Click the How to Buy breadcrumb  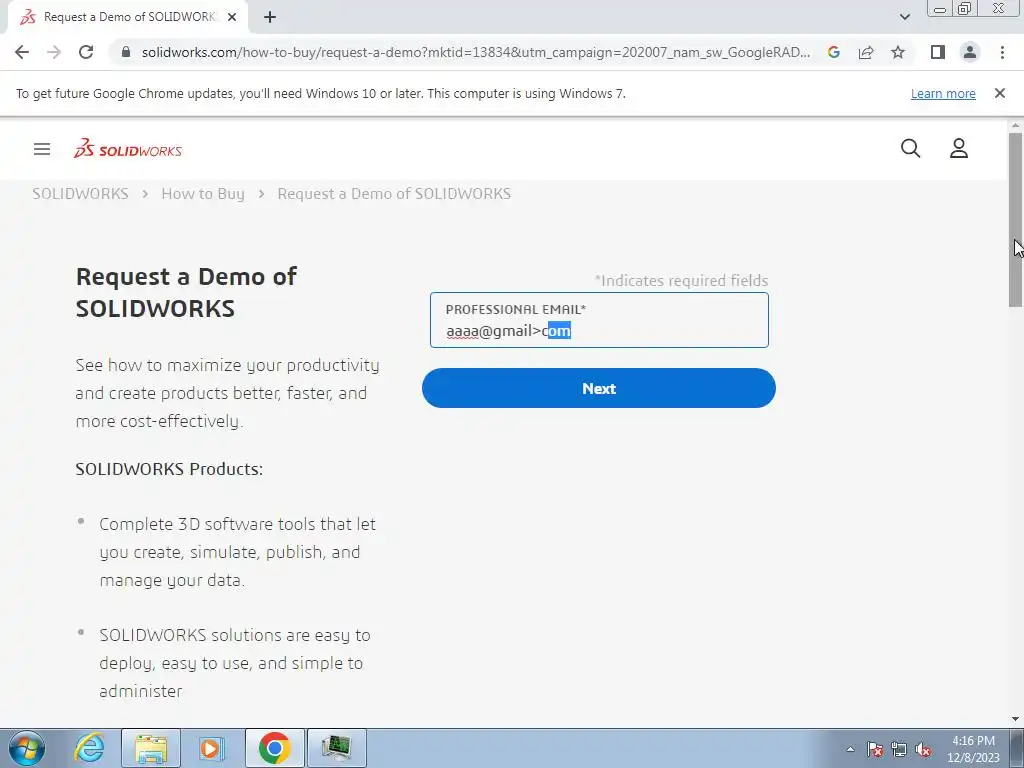[x=202, y=194]
